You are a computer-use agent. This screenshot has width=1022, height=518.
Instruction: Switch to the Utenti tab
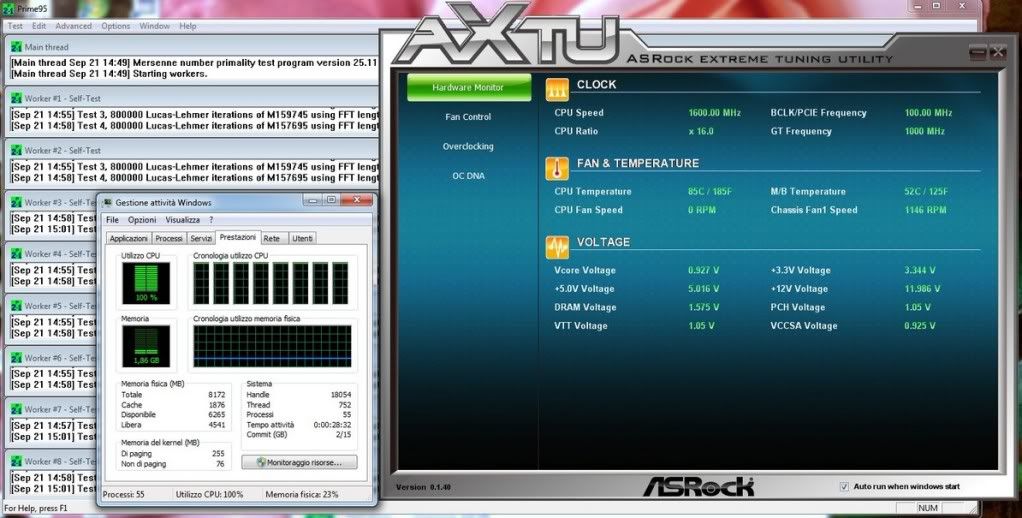[x=302, y=238]
